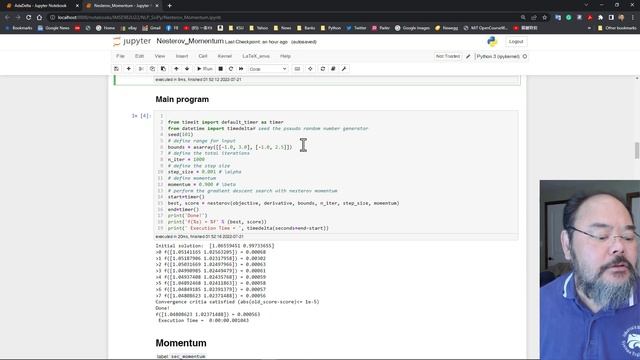Viewport: 640px width, 360px height.
Task: Save the notebook with the floppy icon
Action: pyautogui.click(x=117, y=69)
